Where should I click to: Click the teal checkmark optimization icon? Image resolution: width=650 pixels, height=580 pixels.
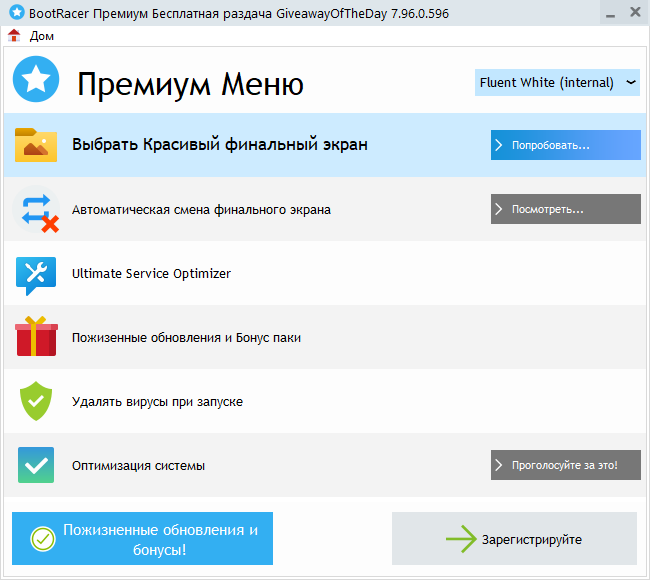click(36, 465)
